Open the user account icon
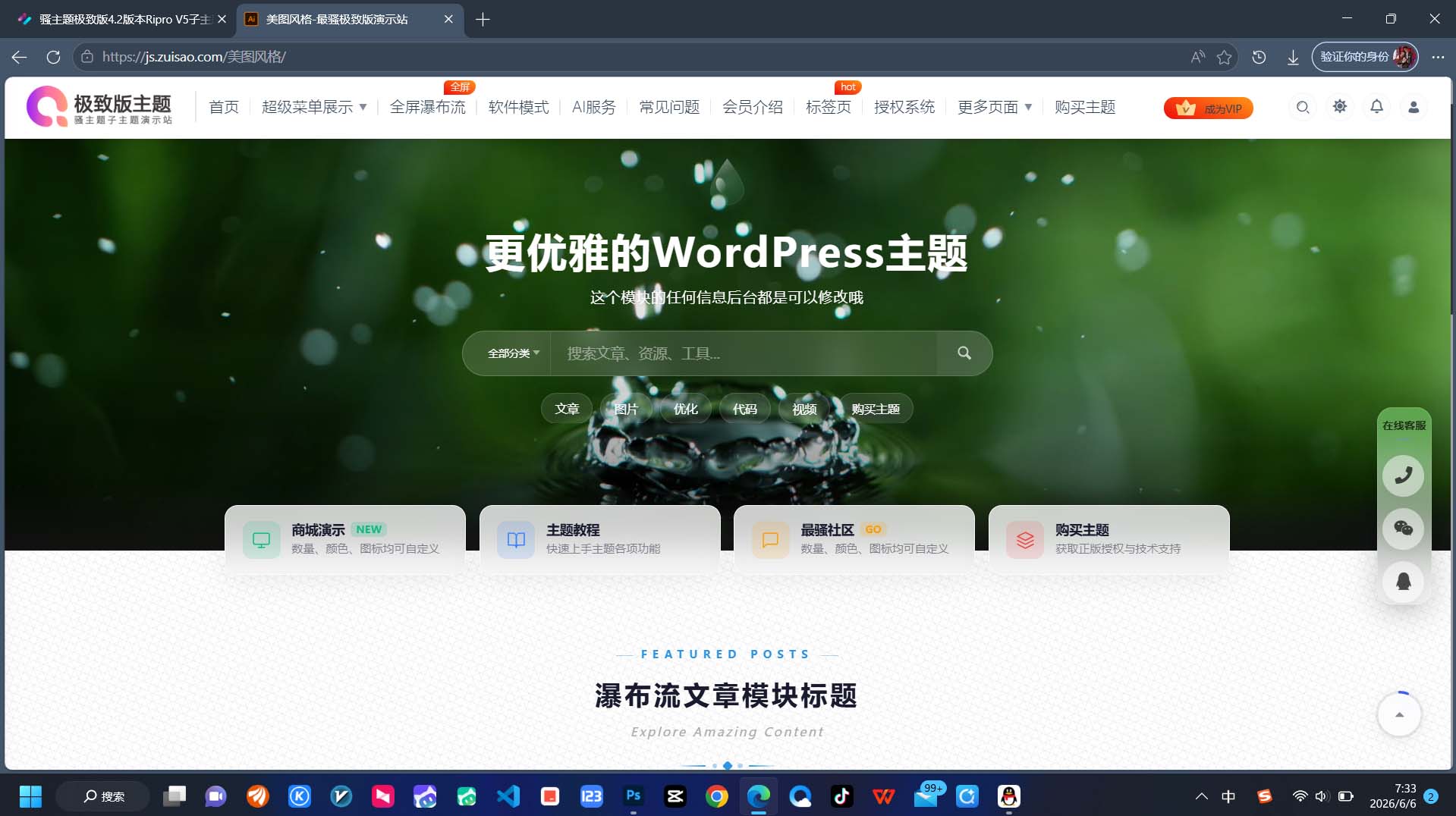The height and width of the screenshot is (816, 1456). click(1414, 108)
